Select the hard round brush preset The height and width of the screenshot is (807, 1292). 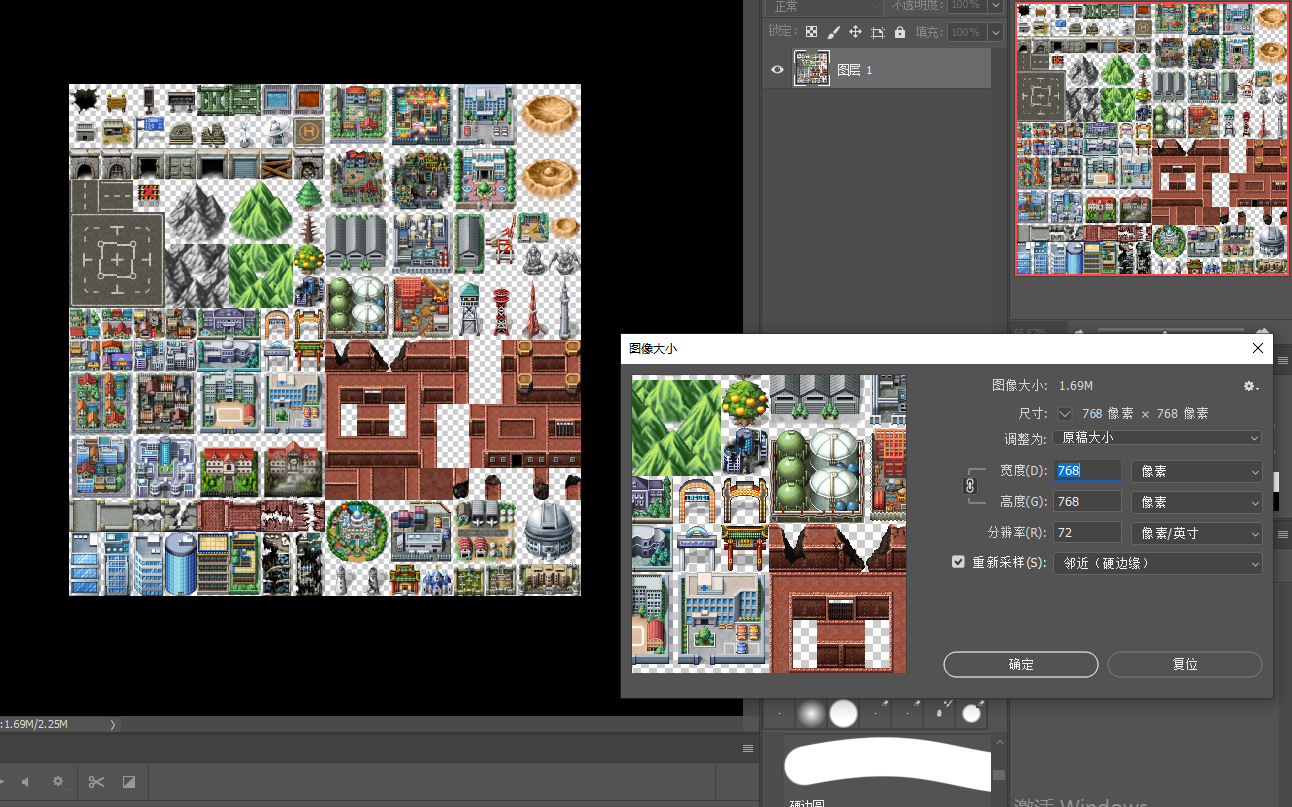pyautogui.click(x=844, y=713)
